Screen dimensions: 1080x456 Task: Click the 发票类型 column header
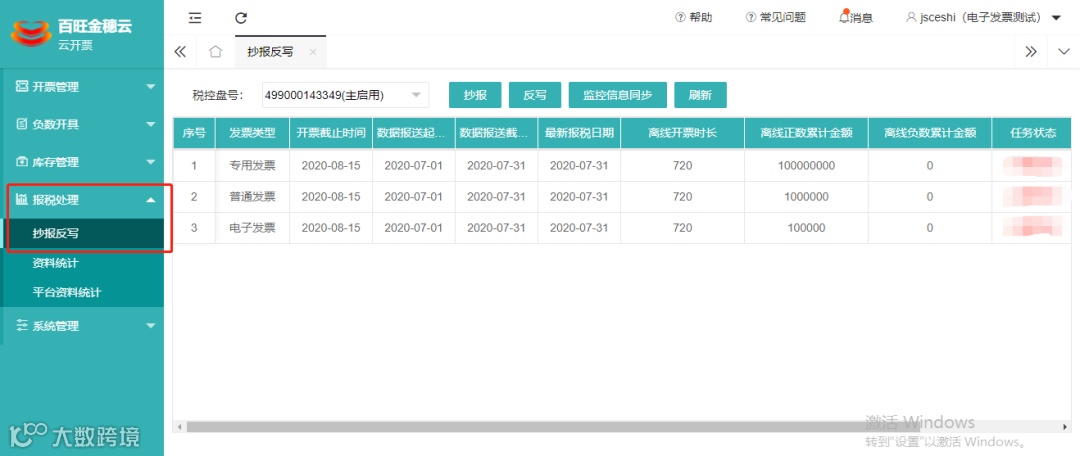point(252,133)
